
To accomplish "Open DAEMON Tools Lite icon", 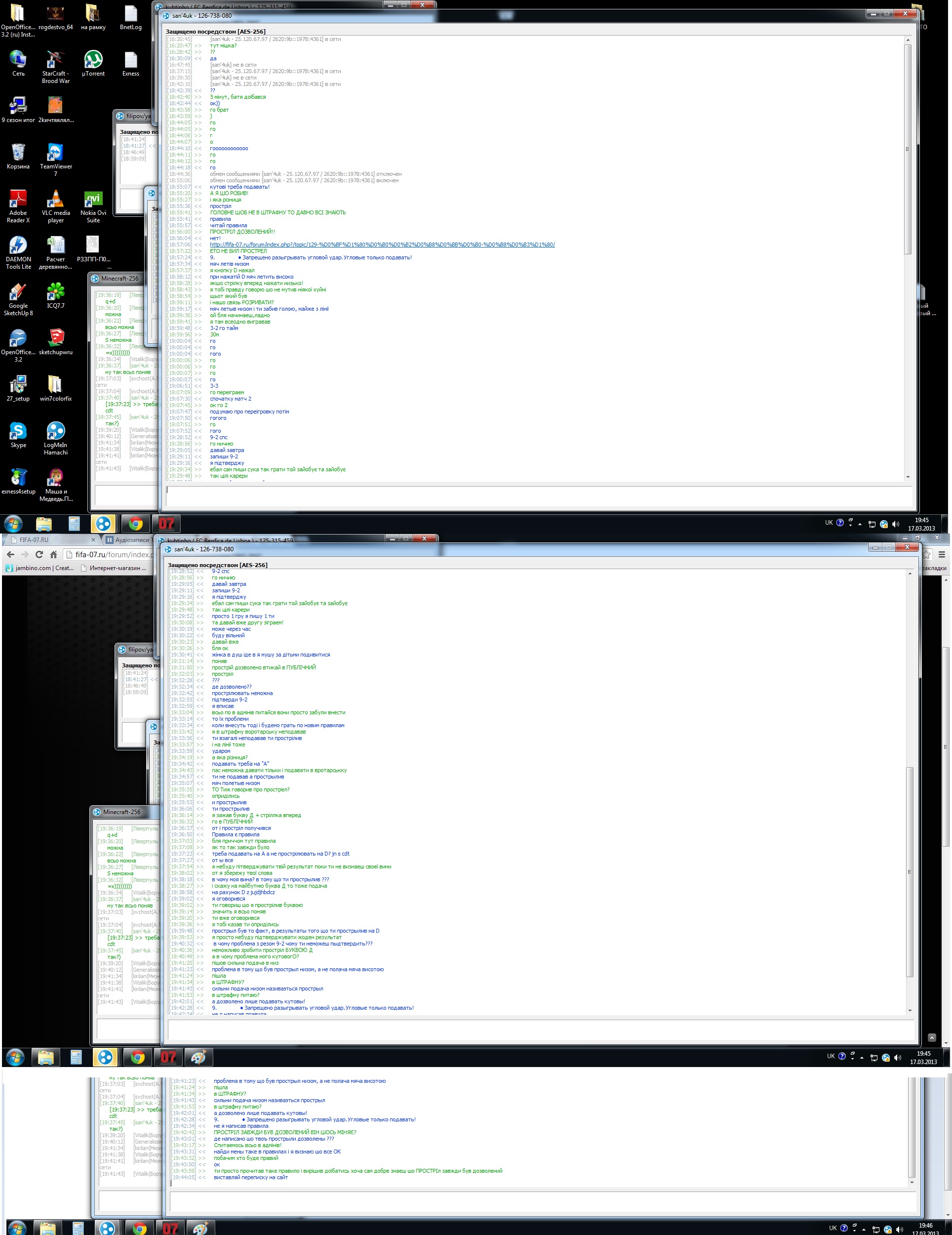I will coord(18,246).
